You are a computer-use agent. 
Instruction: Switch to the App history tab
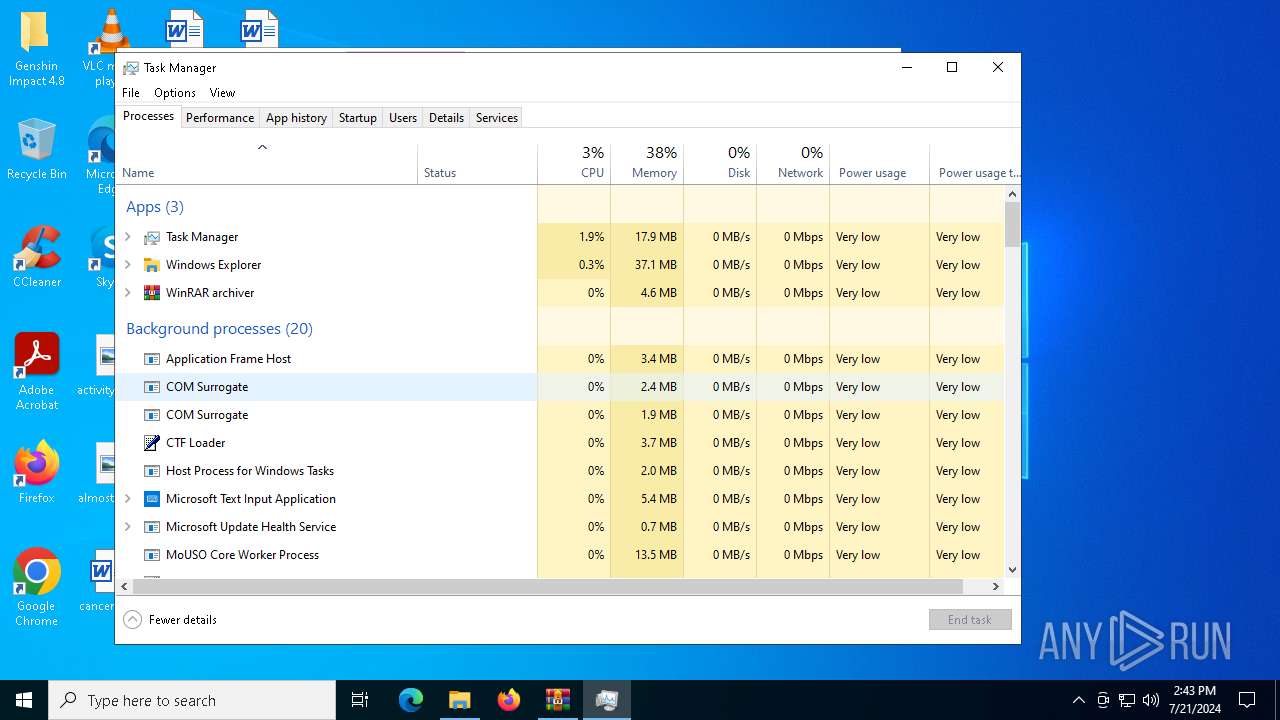(x=296, y=118)
